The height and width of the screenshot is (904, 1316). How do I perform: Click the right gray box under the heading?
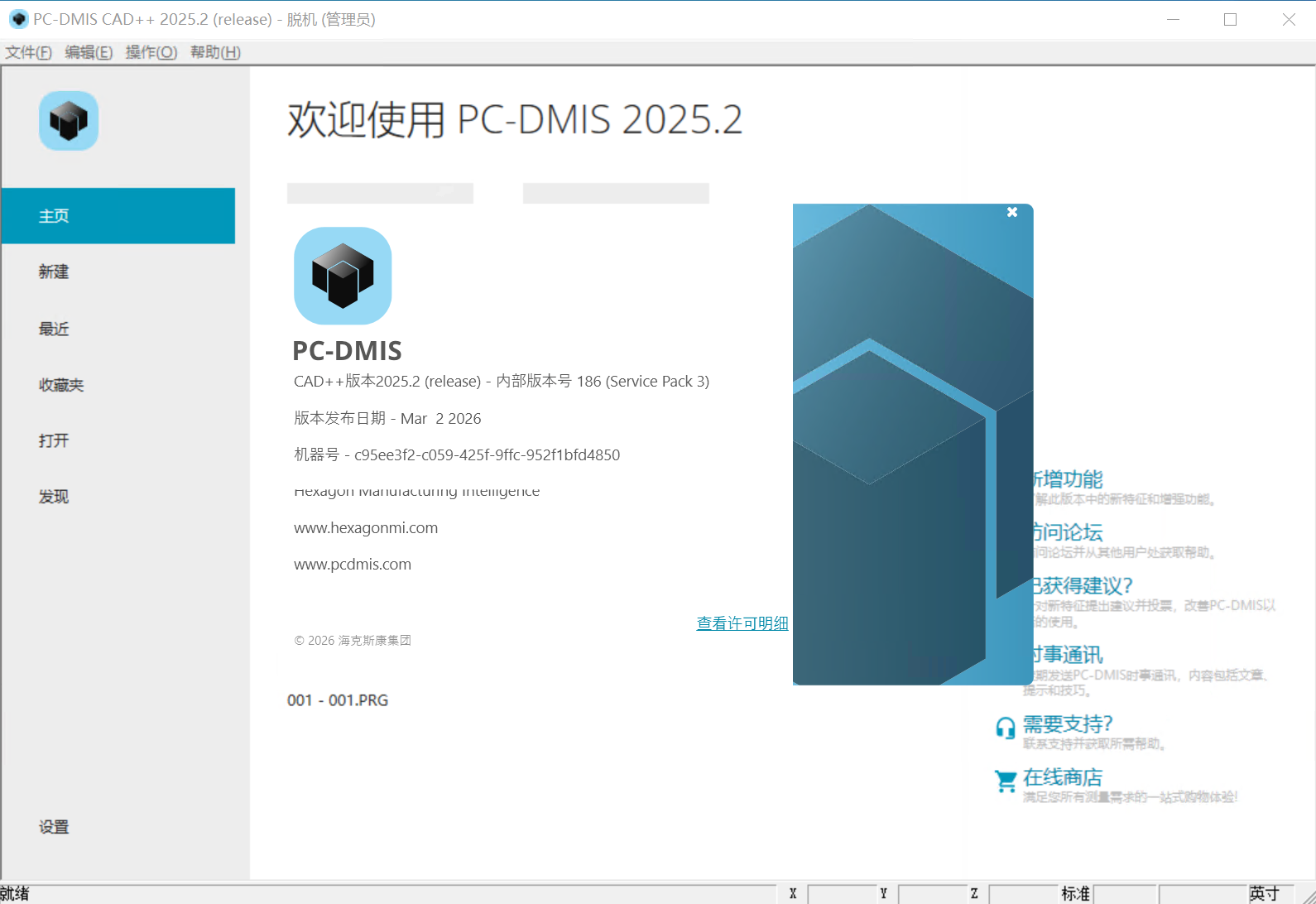coord(616,193)
